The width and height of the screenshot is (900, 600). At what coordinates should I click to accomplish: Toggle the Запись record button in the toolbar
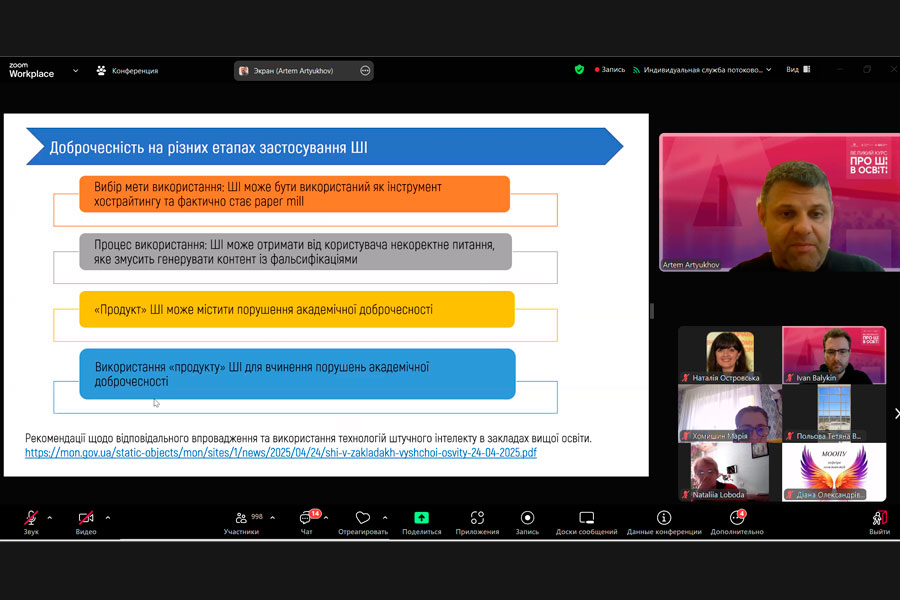527,520
